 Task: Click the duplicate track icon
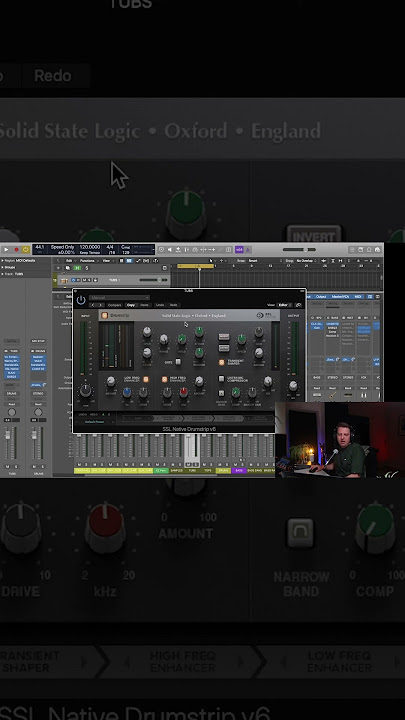68,268
